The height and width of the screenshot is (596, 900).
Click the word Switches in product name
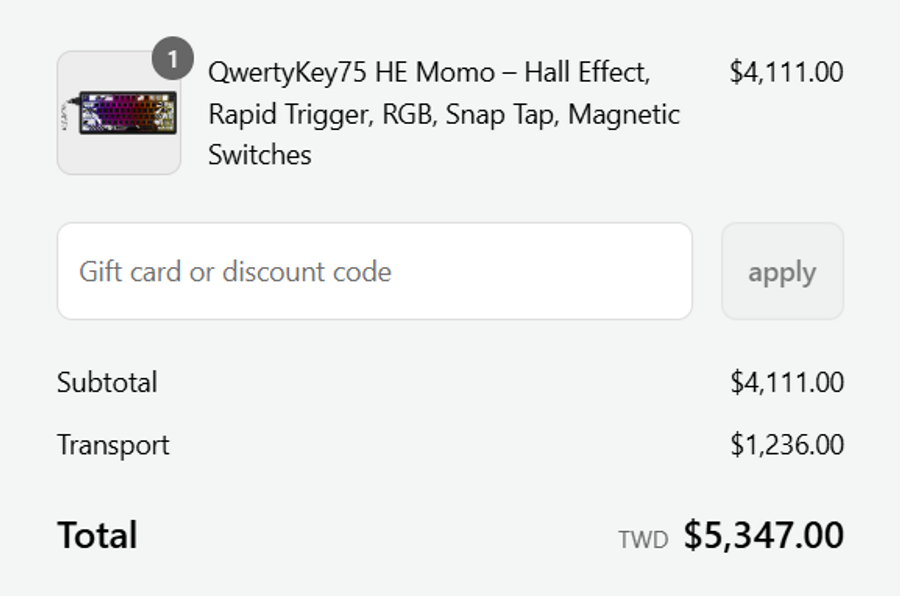[x=259, y=155]
